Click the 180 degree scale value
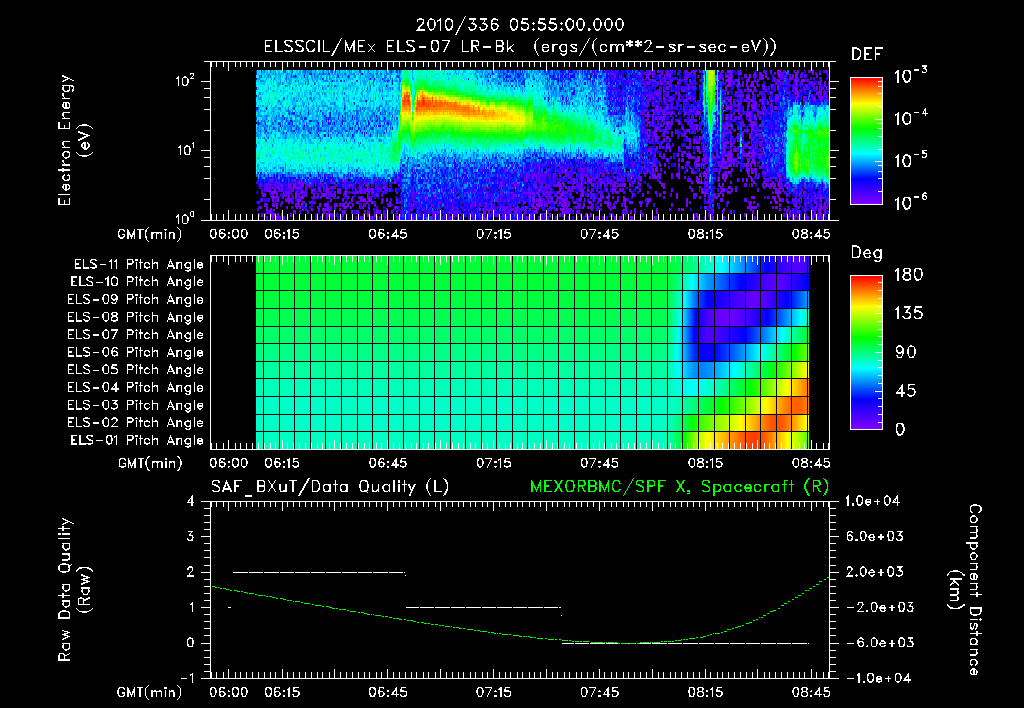1024x708 pixels. [908, 274]
